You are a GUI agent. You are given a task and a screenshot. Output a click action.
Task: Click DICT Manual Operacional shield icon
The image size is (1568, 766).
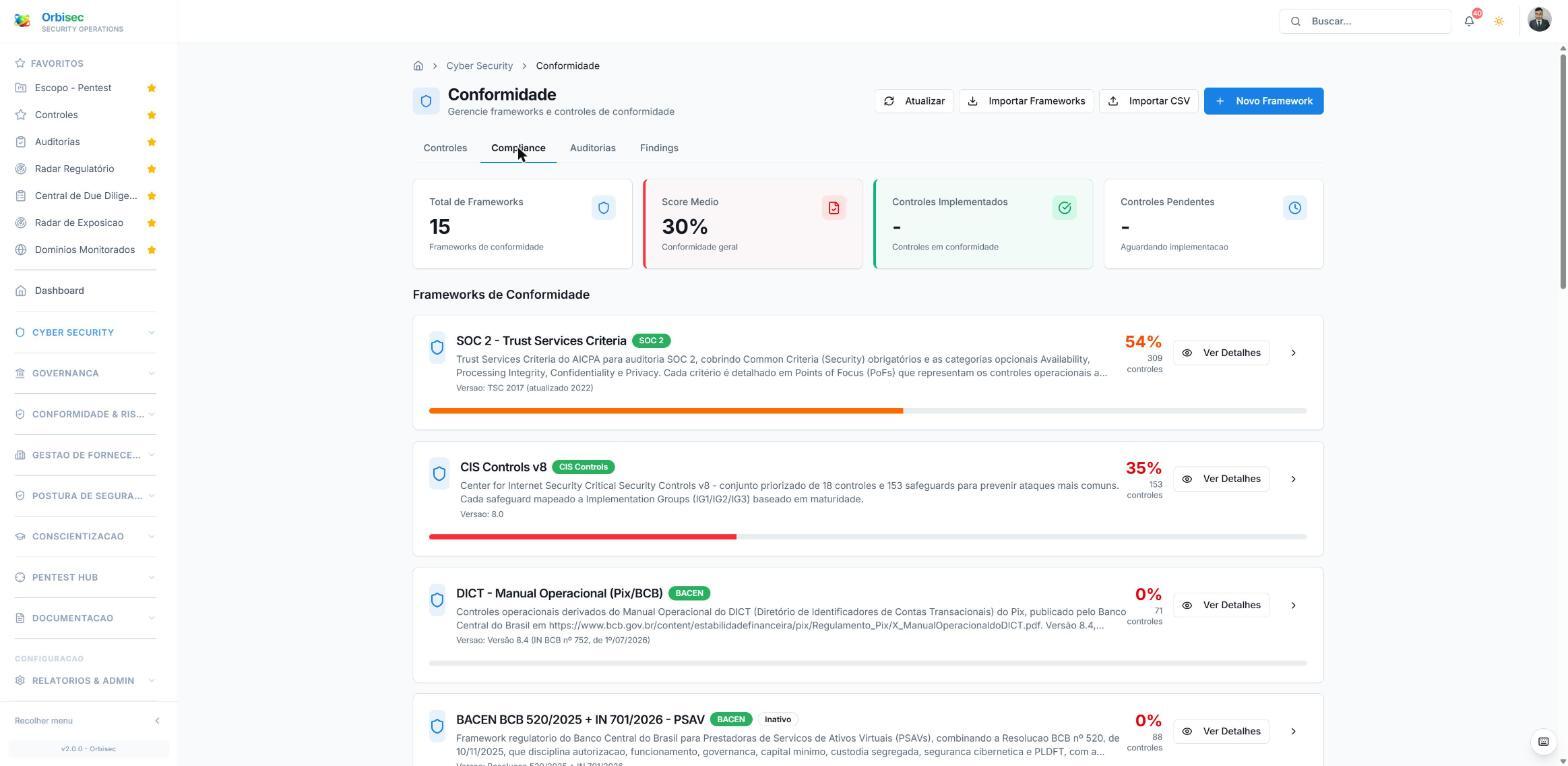[437, 600]
